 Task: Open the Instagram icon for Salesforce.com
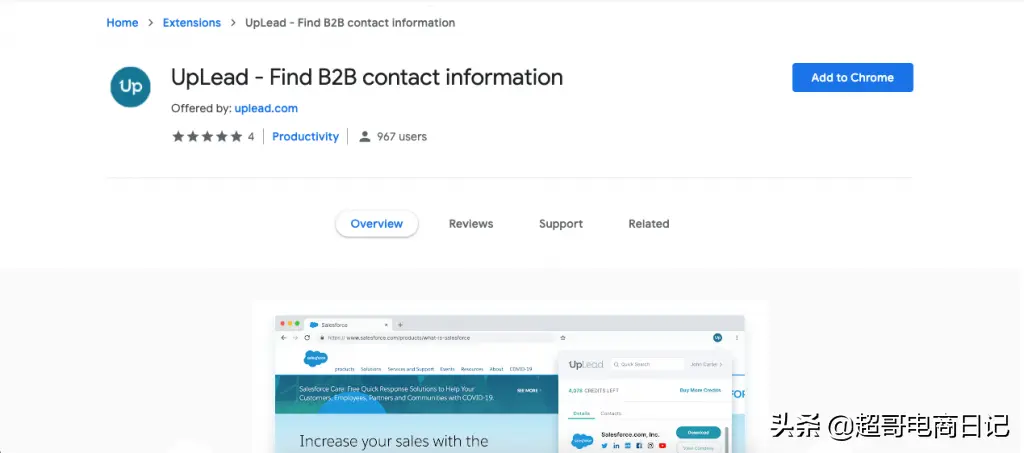point(650,446)
